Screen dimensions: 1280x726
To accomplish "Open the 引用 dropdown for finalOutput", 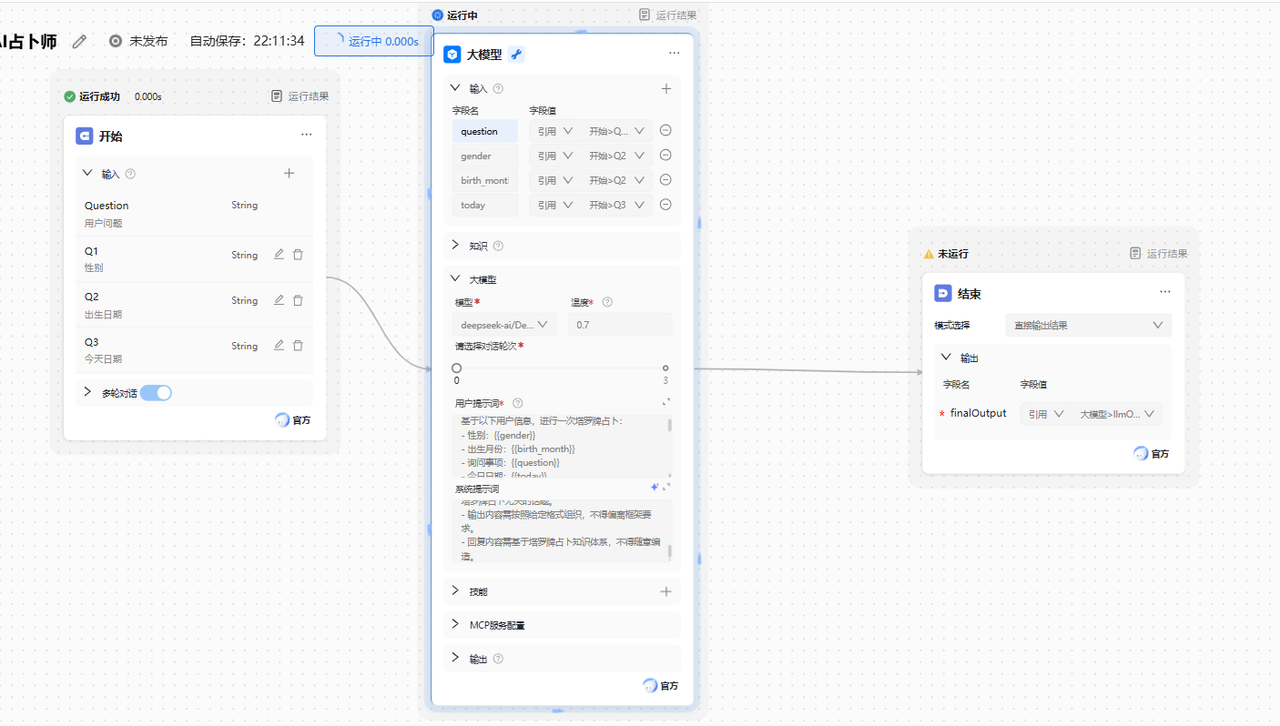I will (x=1046, y=413).
